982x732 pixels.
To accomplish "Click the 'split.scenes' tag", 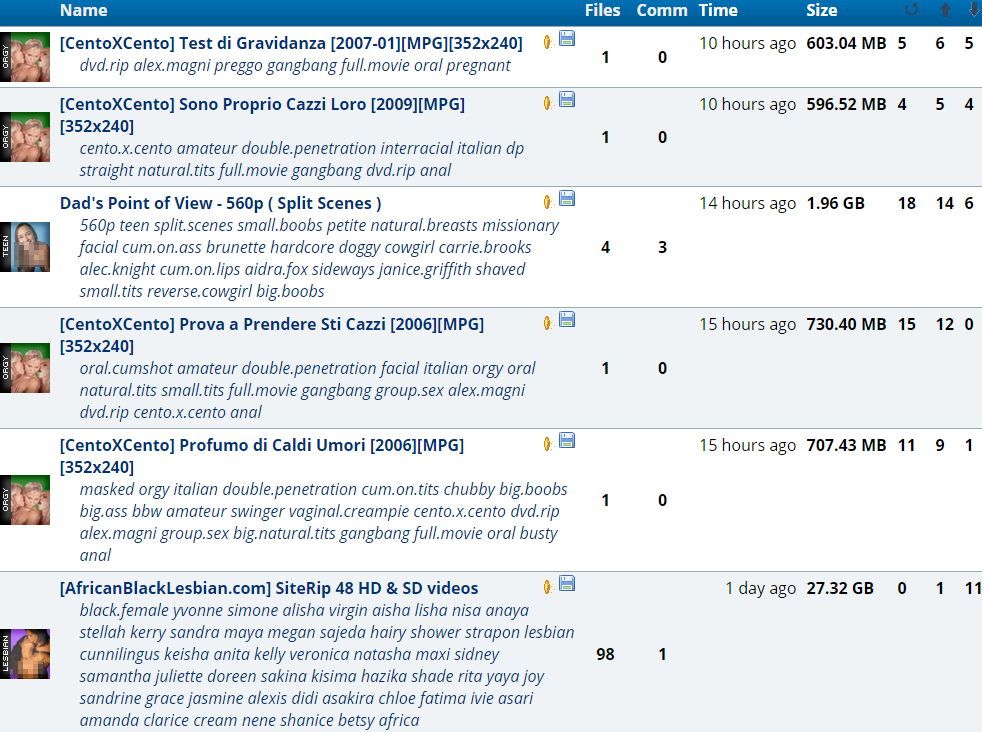I will (191, 225).
